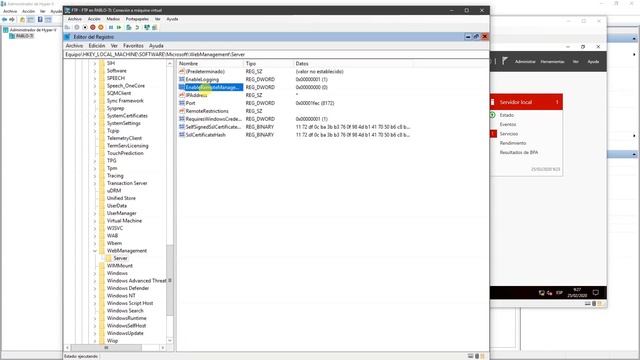Click the VM Turn Off toolbar icon
640x360 pixels.
[85, 27]
